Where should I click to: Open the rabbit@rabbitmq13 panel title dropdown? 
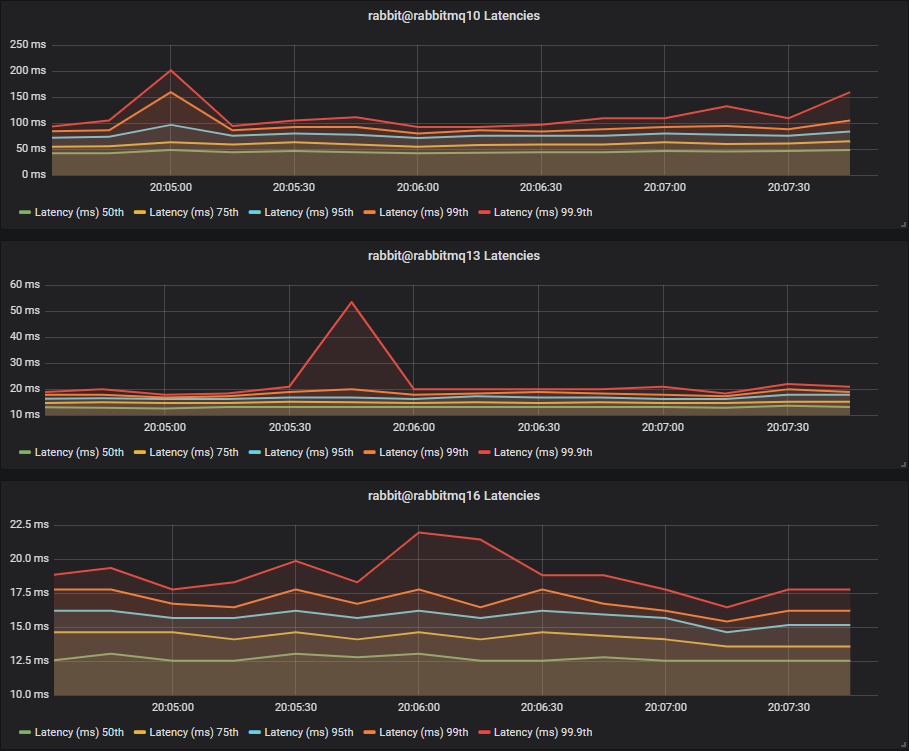[x=454, y=256]
